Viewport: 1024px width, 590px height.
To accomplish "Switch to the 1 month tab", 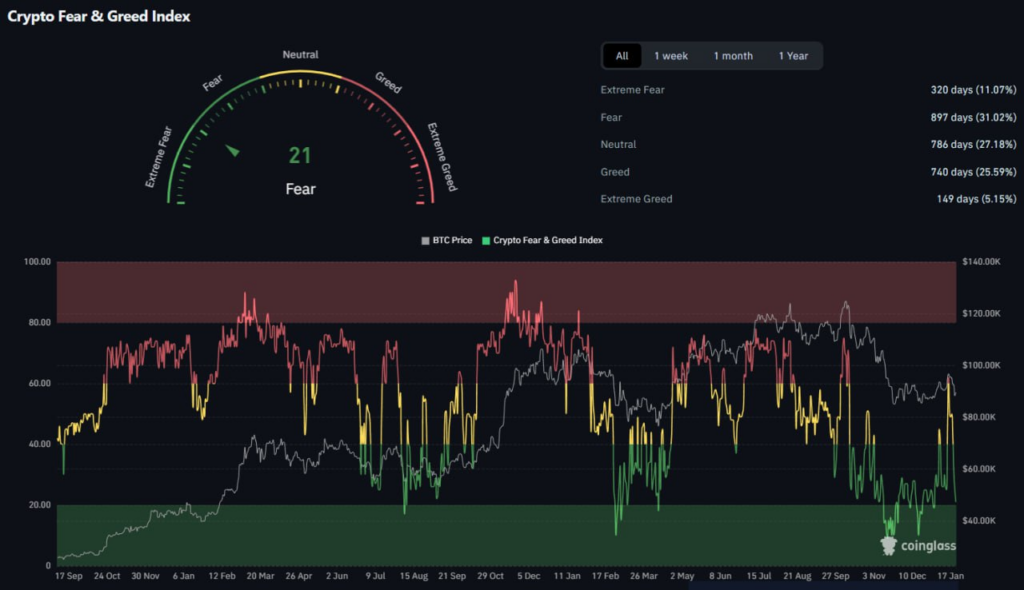I will pyautogui.click(x=733, y=56).
